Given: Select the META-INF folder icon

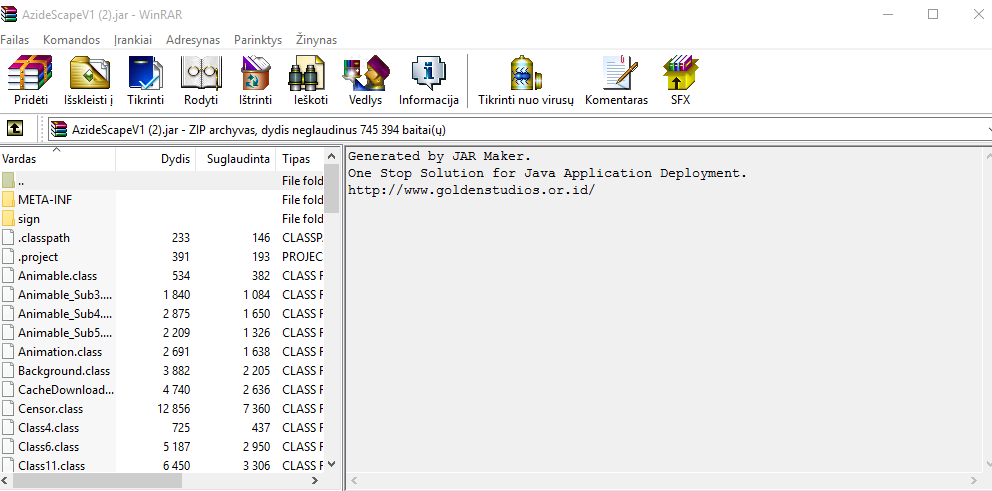Looking at the screenshot, I should [8, 200].
